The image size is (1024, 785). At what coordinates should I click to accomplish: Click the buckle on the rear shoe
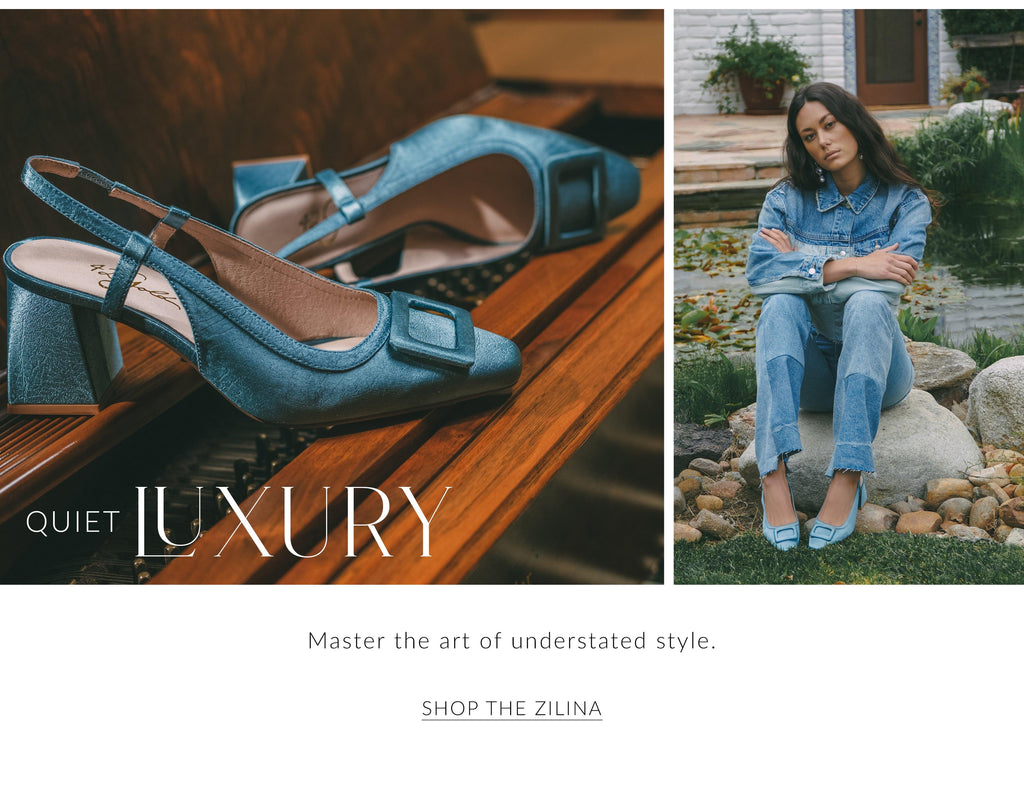(575, 199)
